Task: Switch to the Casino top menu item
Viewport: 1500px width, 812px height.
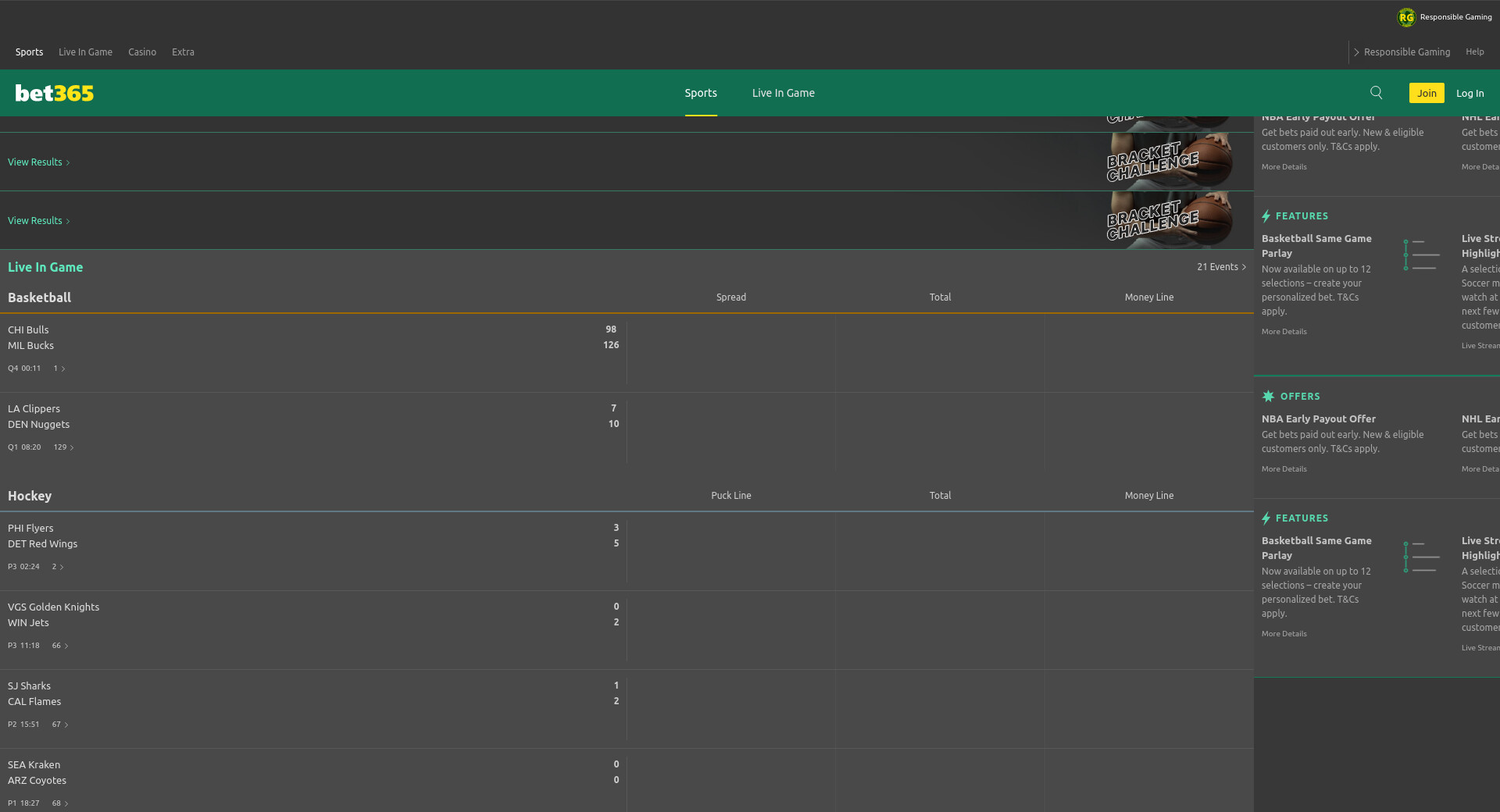Action: 142,52
